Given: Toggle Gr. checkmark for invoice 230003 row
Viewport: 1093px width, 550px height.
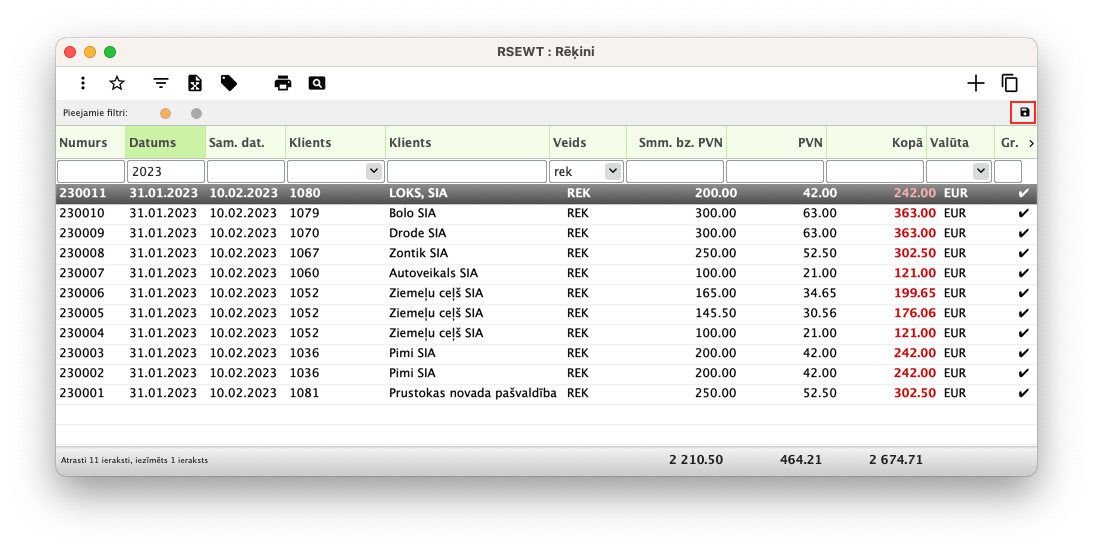Looking at the screenshot, I should click(x=1023, y=353).
